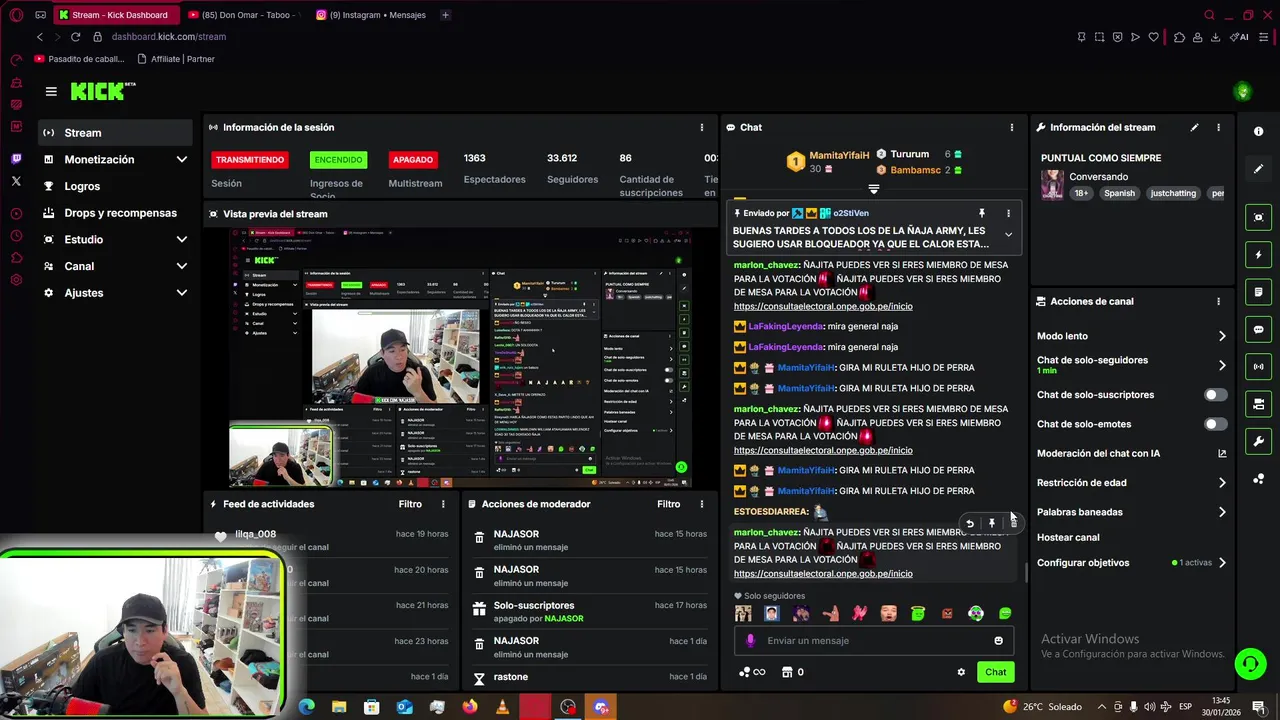Image resolution: width=1280 pixels, height=720 pixels.
Task: Click the green support headset button
Action: [x=1249, y=663]
